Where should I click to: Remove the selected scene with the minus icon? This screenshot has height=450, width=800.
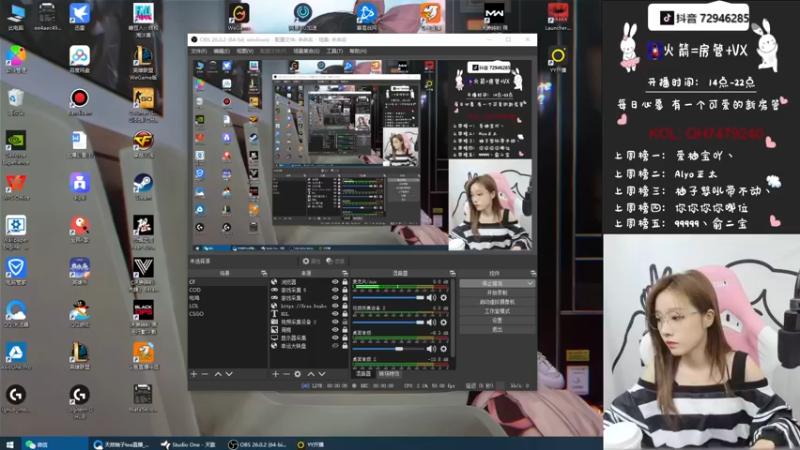(x=205, y=374)
